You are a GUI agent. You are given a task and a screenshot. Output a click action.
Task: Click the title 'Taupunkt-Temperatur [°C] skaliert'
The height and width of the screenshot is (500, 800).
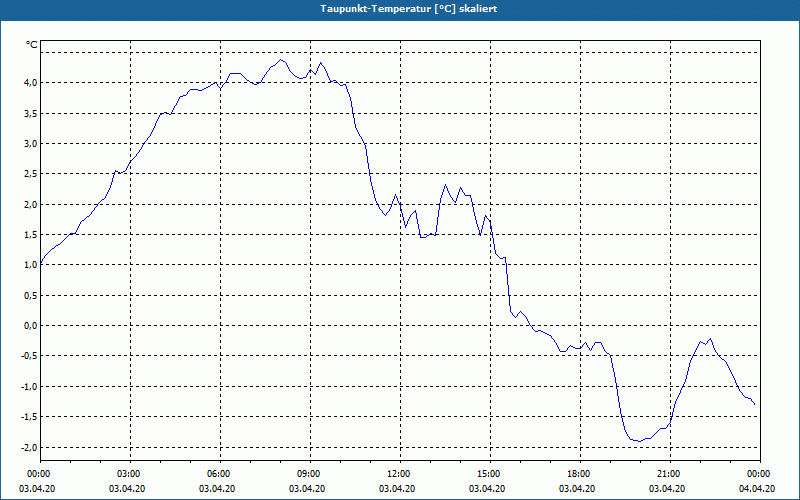click(409, 9)
